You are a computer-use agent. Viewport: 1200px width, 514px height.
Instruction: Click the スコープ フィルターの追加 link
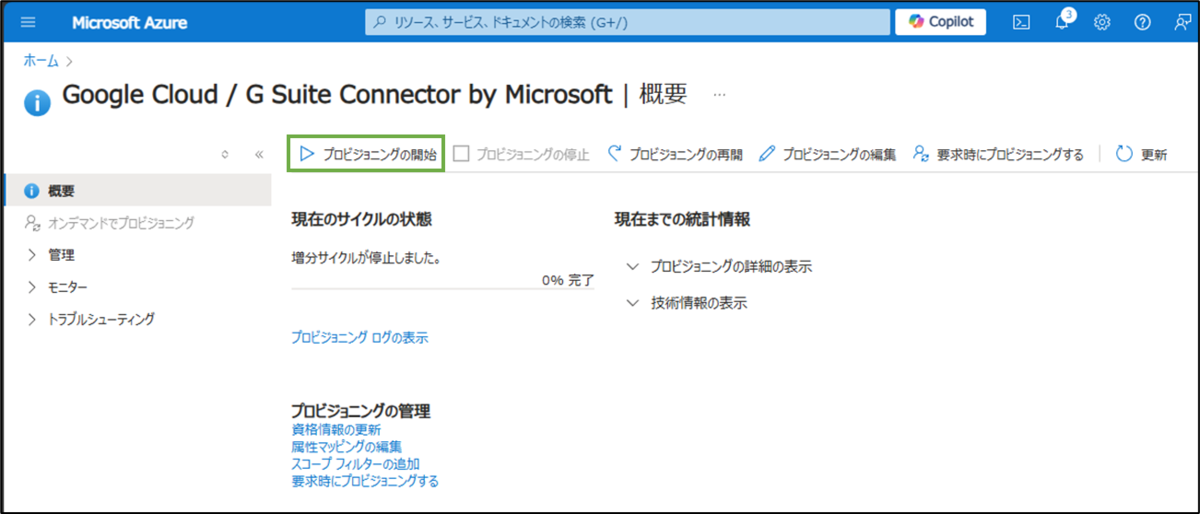[x=355, y=463]
